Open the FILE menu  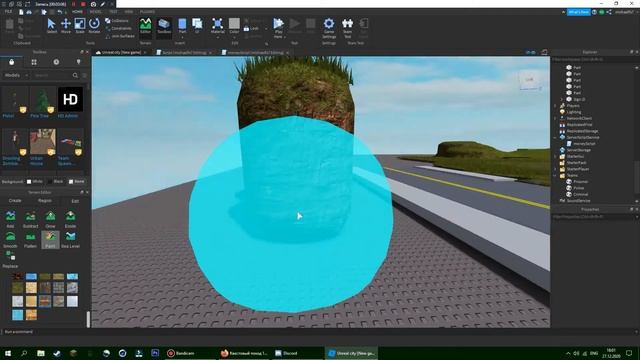click(8, 12)
